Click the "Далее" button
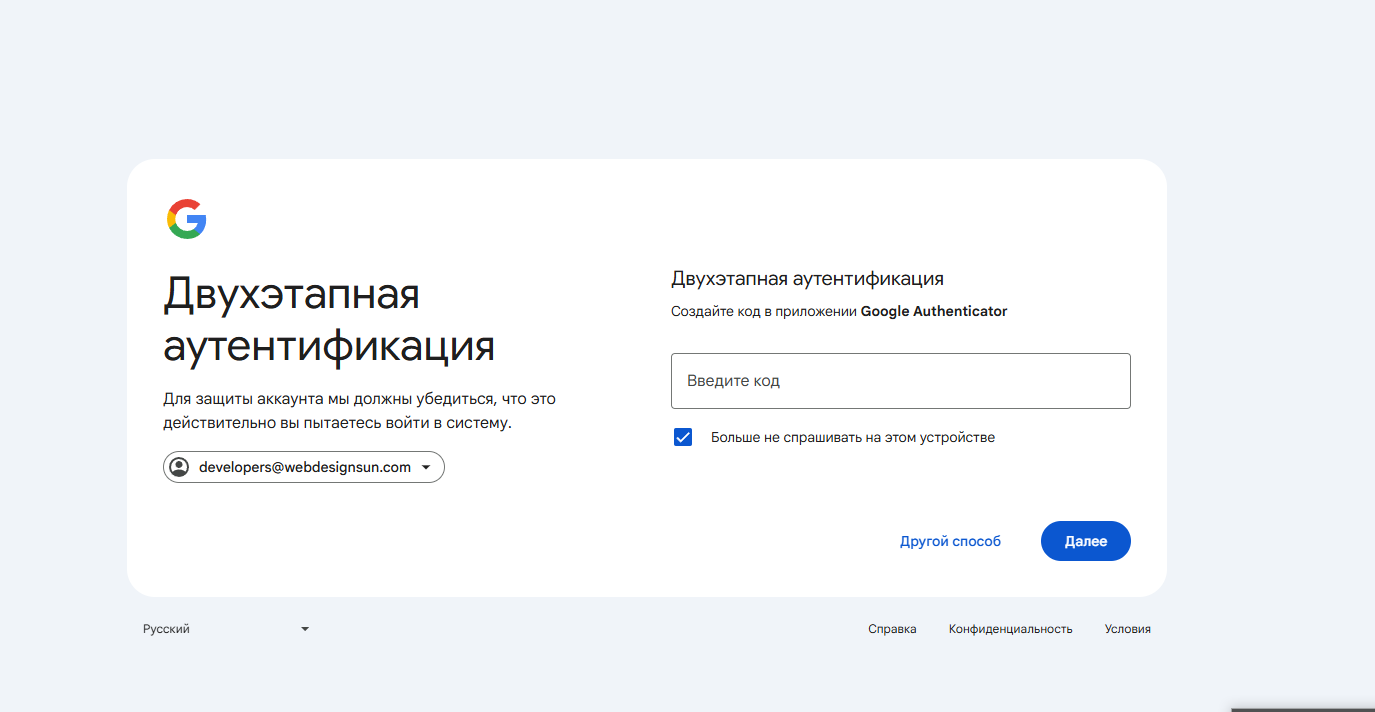 click(1086, 541)
